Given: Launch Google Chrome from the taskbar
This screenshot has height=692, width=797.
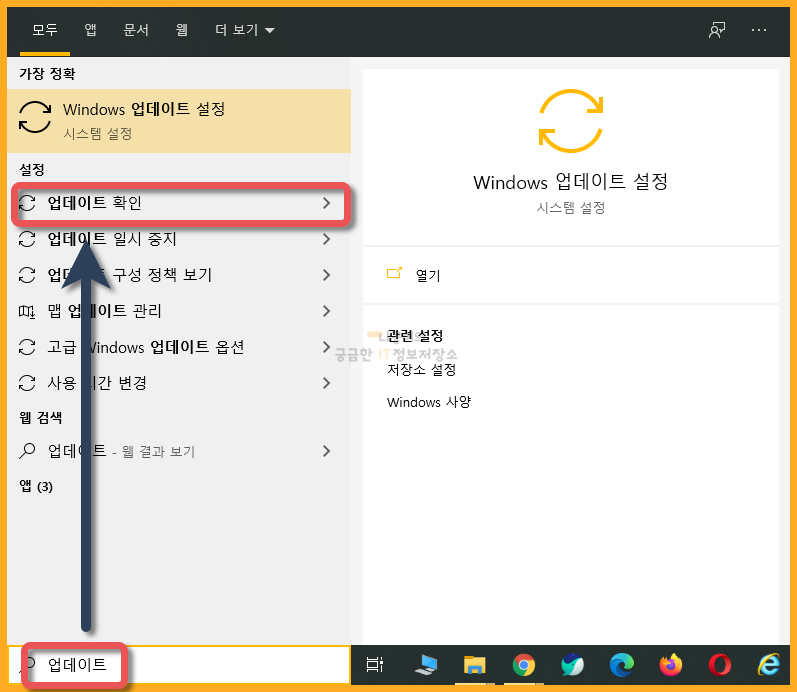Looking at the screenshot, I should coord(524,665).
